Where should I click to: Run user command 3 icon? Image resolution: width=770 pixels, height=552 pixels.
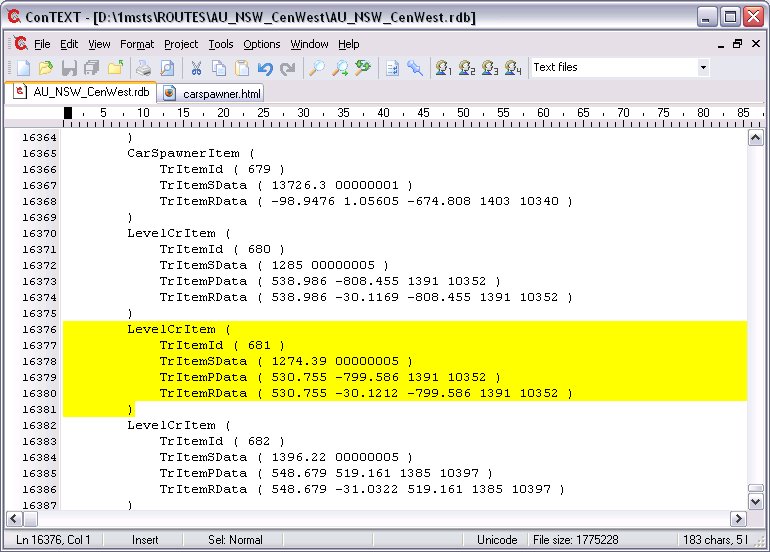click(x=490, y=68)
